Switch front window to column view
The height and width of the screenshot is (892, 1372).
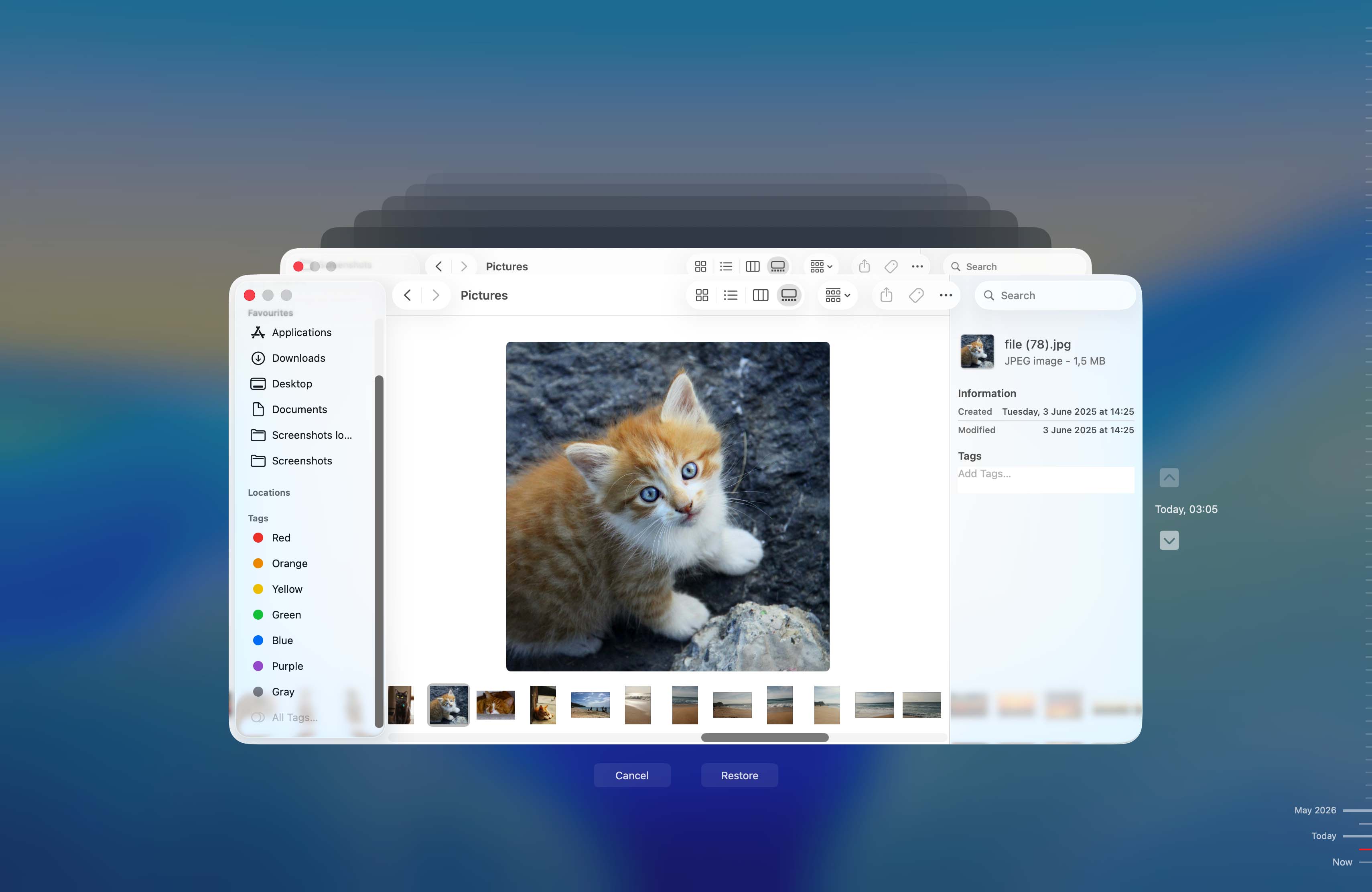point(760,296)
